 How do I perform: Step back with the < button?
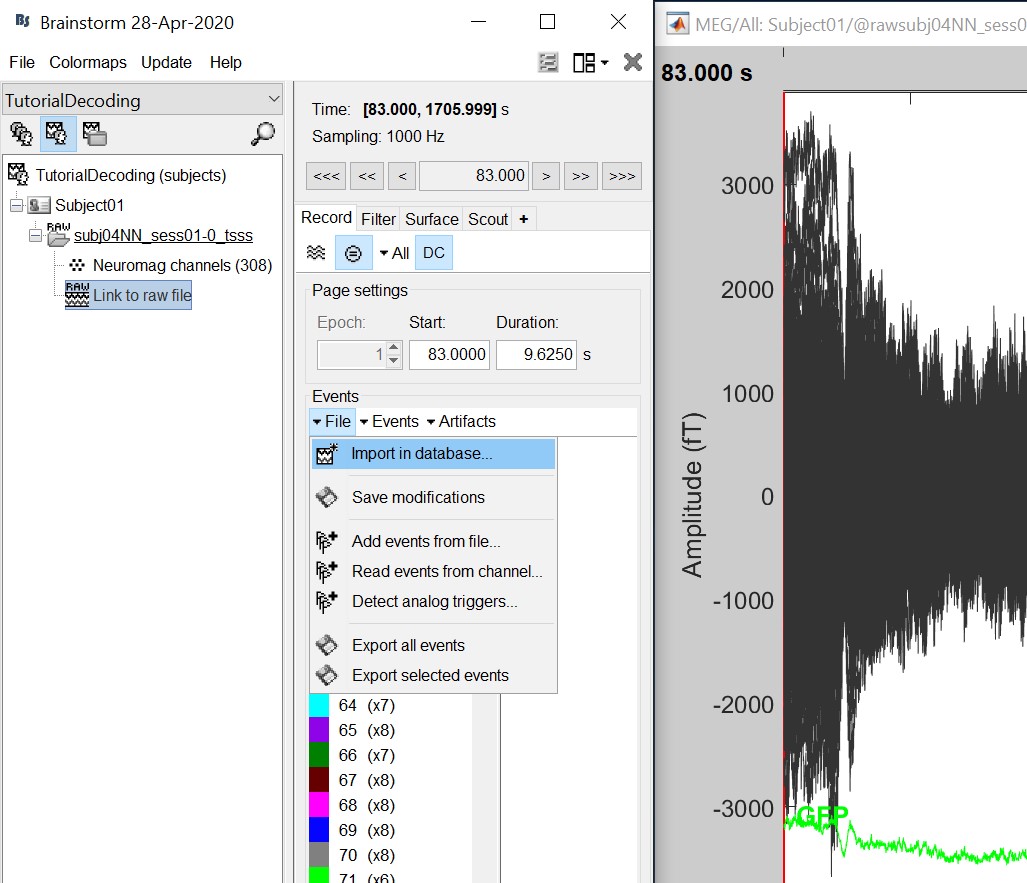(401, 176)
